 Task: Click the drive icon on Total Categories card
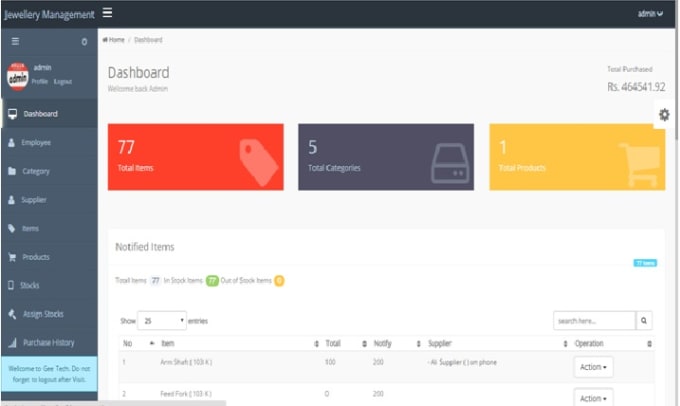450,163
